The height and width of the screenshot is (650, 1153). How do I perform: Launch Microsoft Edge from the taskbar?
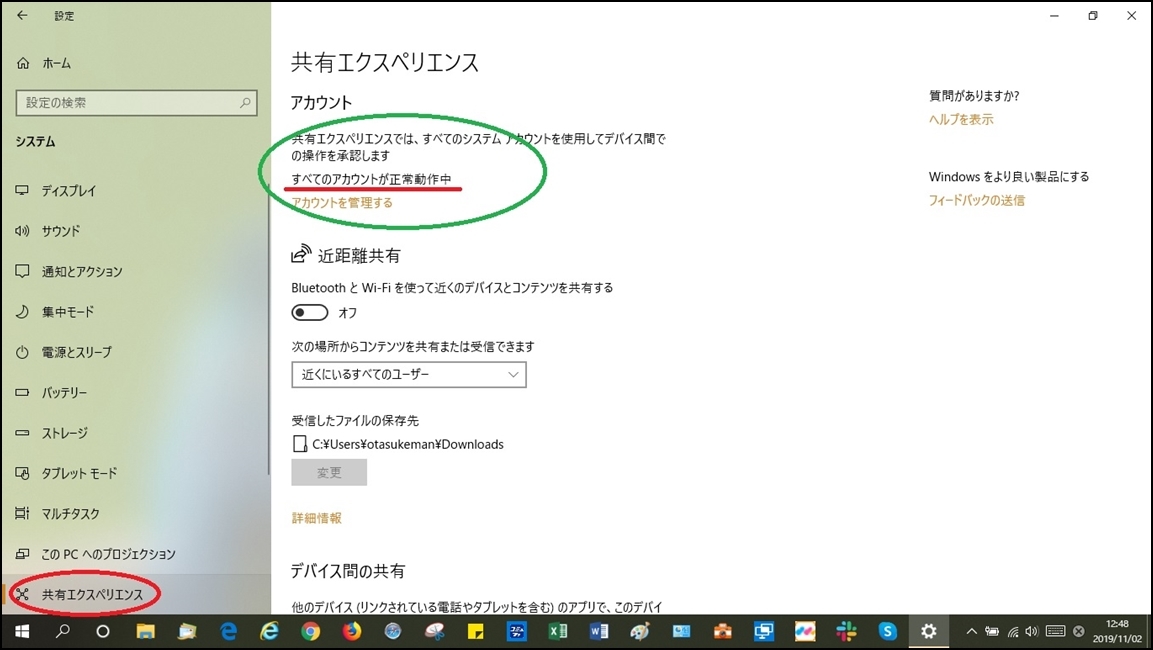click(x=229, y=631)
